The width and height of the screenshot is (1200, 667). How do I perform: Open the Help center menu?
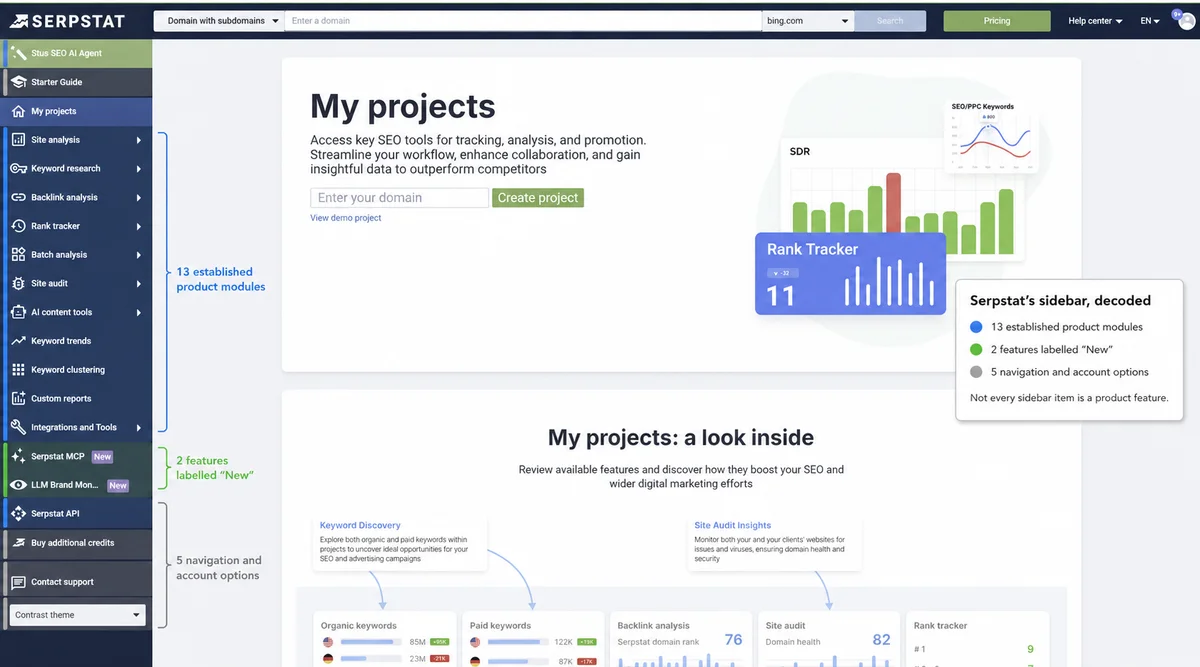coord(1095,21)
